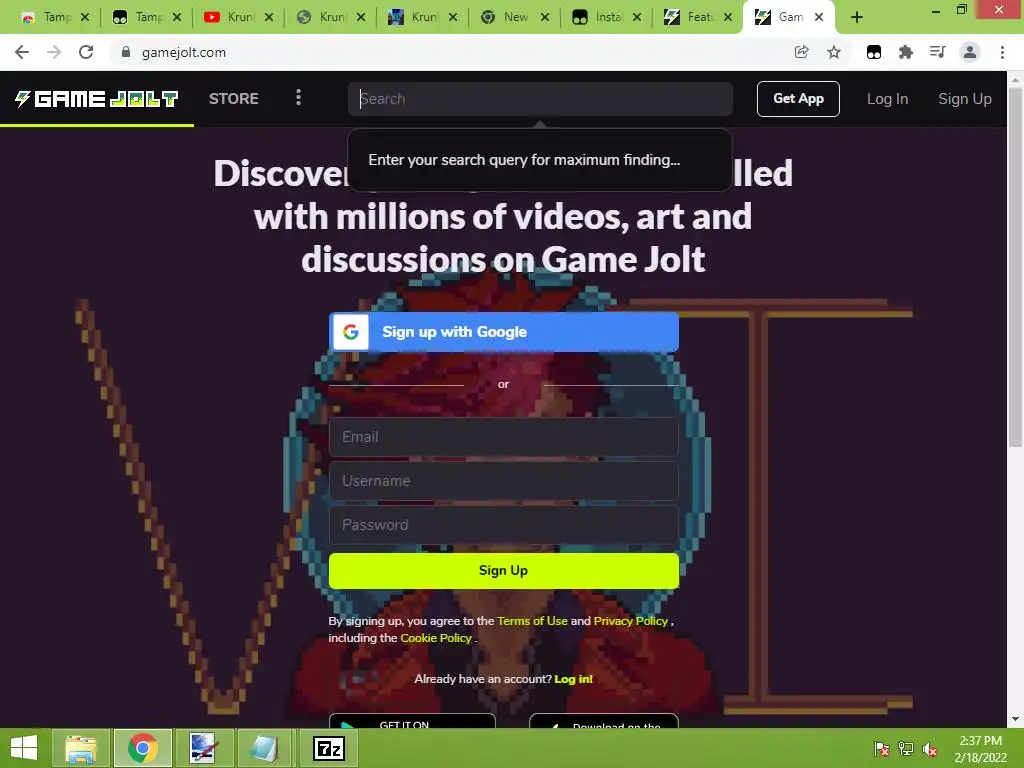This screenshot has width=1024, height=768.
Task: Bookmark this page with star icon
Action: click(834, 52)
